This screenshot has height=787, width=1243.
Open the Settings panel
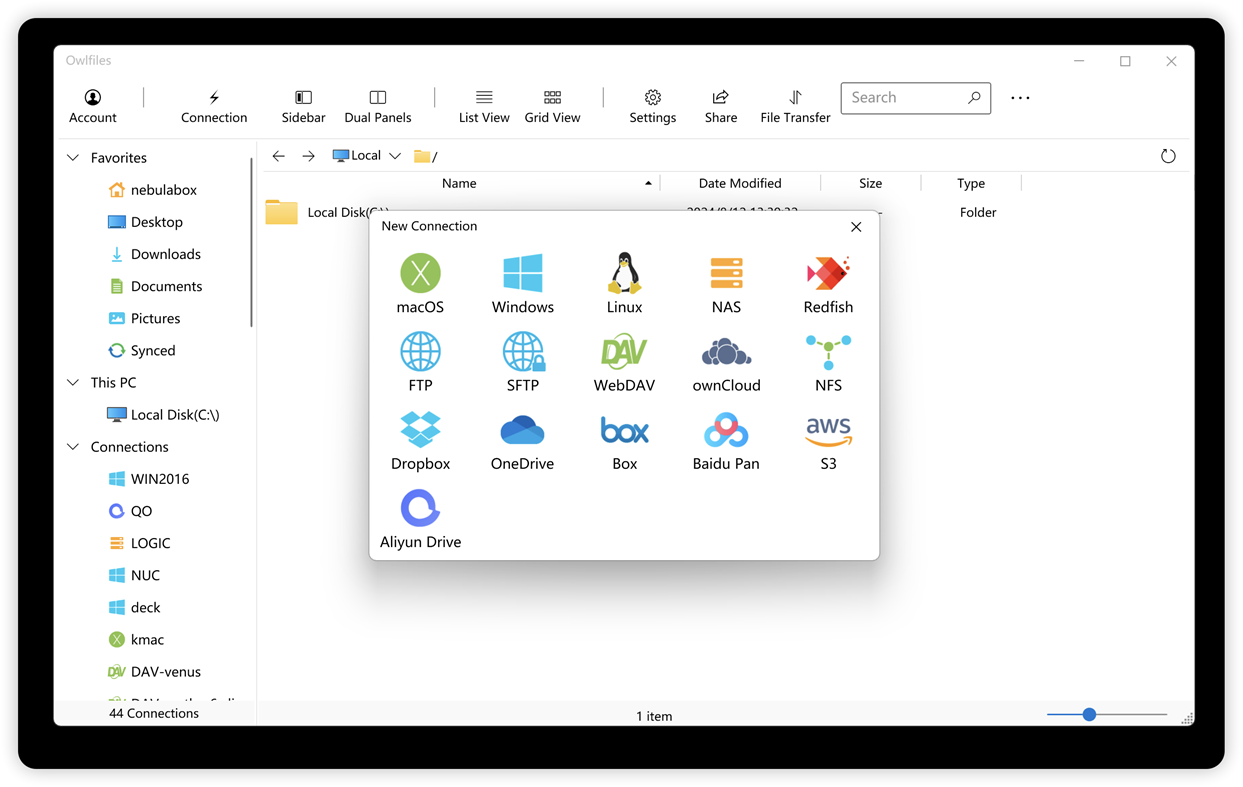652,106
